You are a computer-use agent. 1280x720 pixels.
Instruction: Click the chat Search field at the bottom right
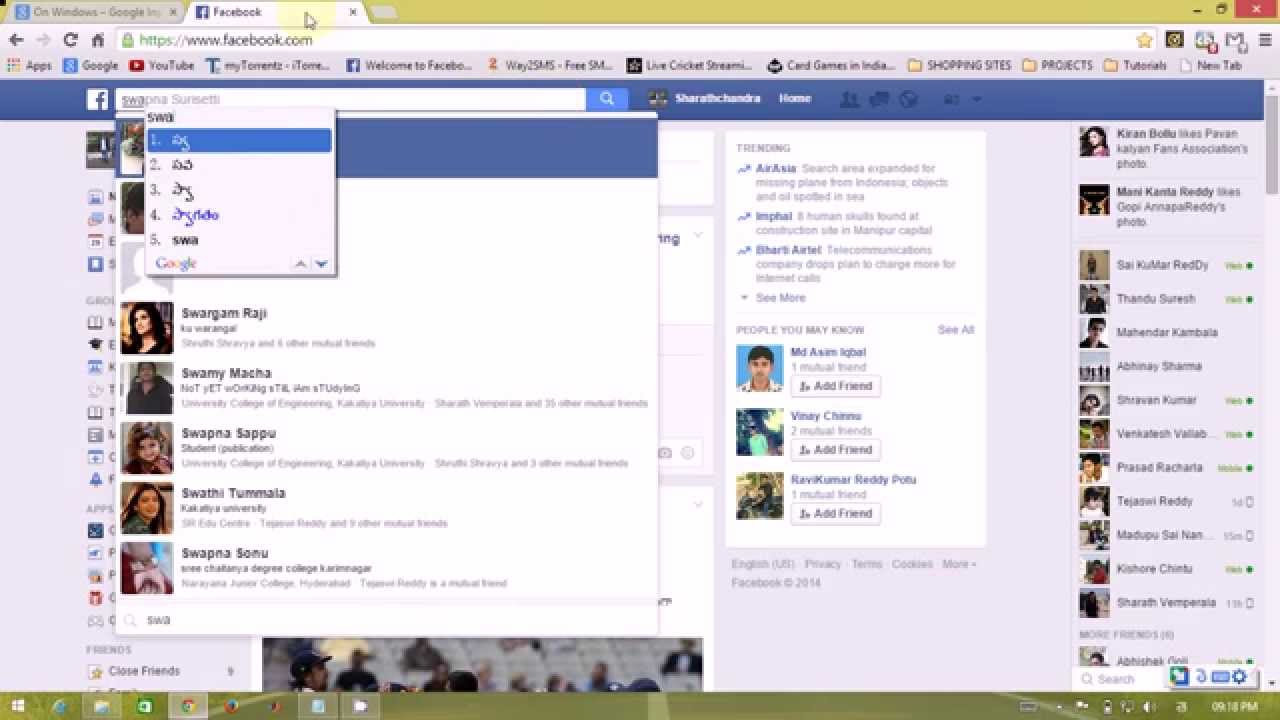pos(1120,679)
